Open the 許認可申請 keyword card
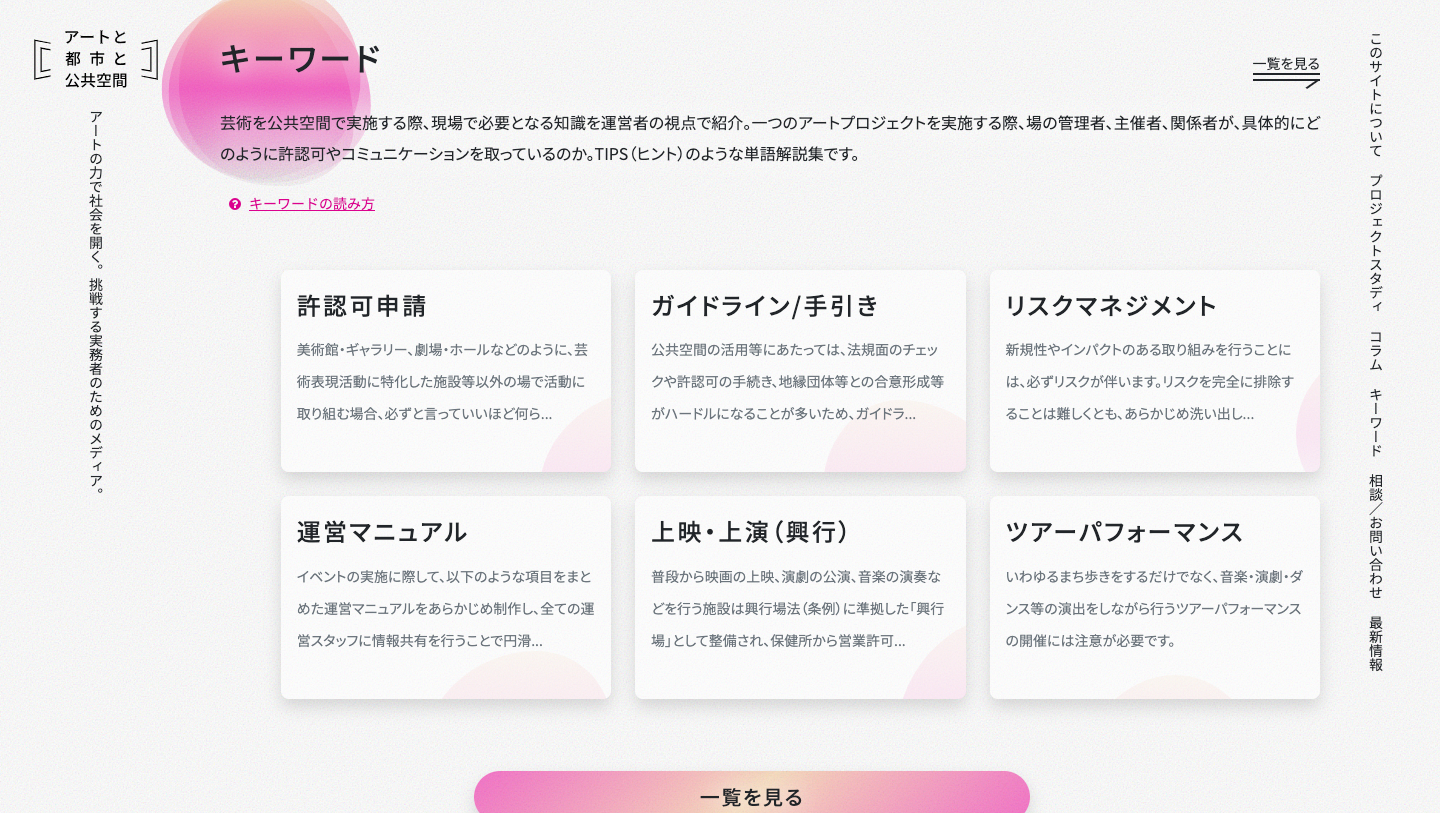 pos(446,371)
